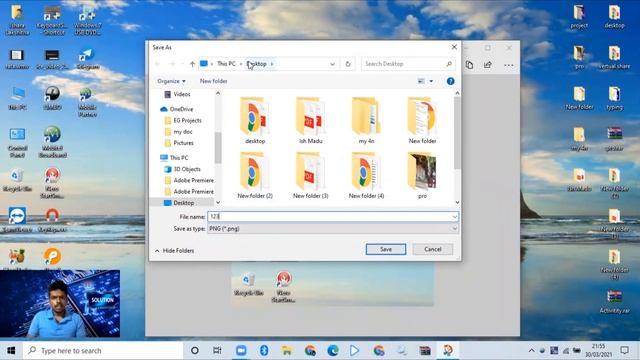The height and width of the screenshot is (360, 640).
Task: Select the 'desktop' folder in Save As list
Action: click(255, 120)
